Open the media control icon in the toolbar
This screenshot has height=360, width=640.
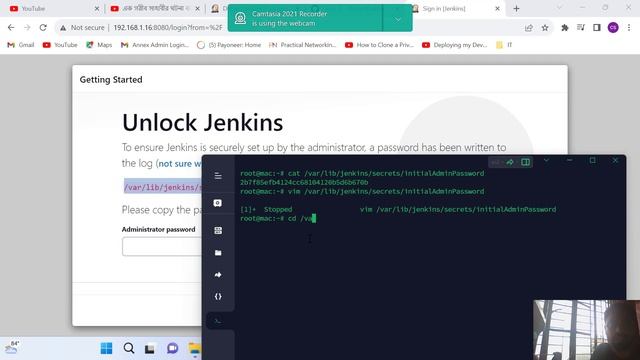click(x=581, y=28)
